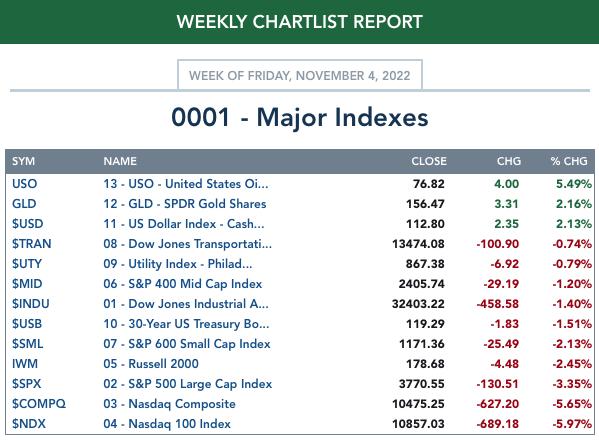Sort by % CHG column header
This screenshot has width=599, height=440.
569,161
